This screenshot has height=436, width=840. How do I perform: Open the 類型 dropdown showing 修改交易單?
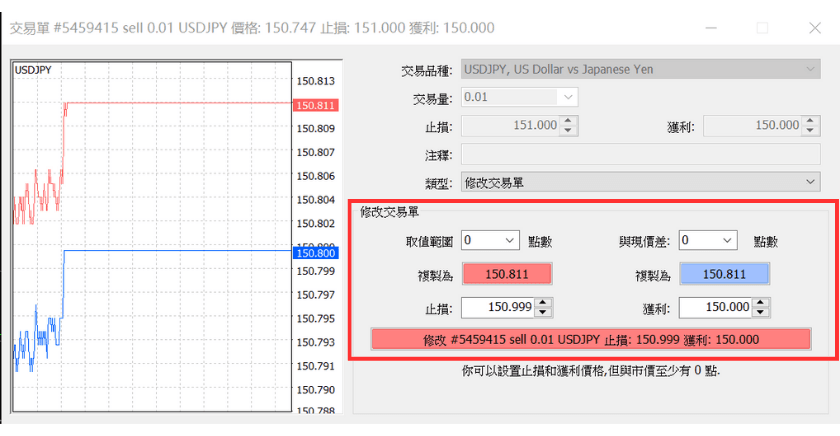click(x=640, y=182)
